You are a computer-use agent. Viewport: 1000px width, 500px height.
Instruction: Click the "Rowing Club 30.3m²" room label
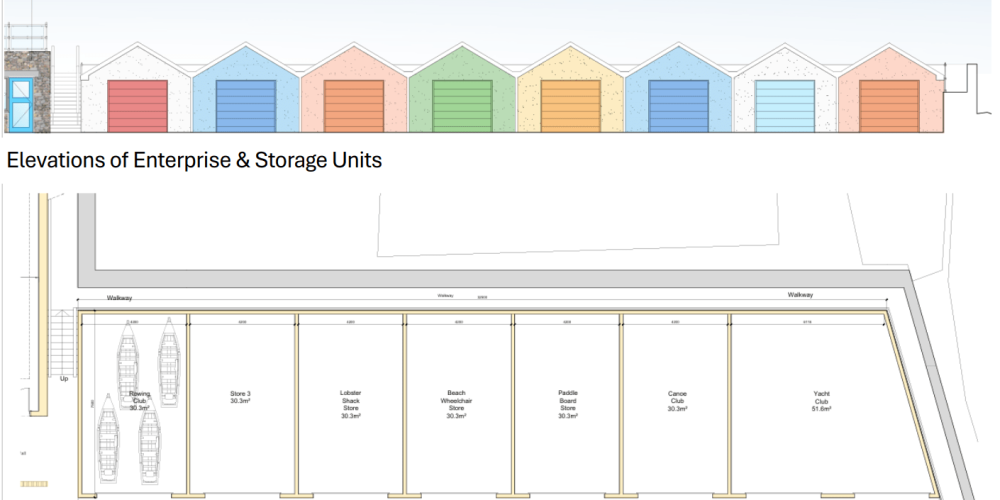pos(139,401)
